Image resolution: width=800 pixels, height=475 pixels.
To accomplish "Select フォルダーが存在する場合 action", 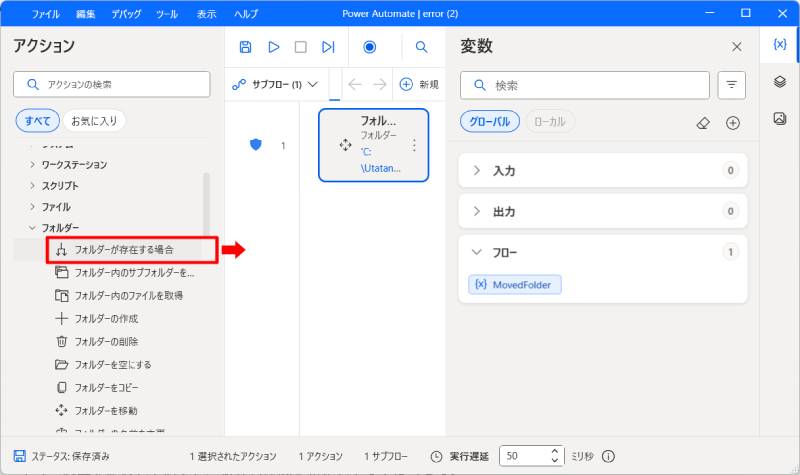I will [x=124, y=249].
